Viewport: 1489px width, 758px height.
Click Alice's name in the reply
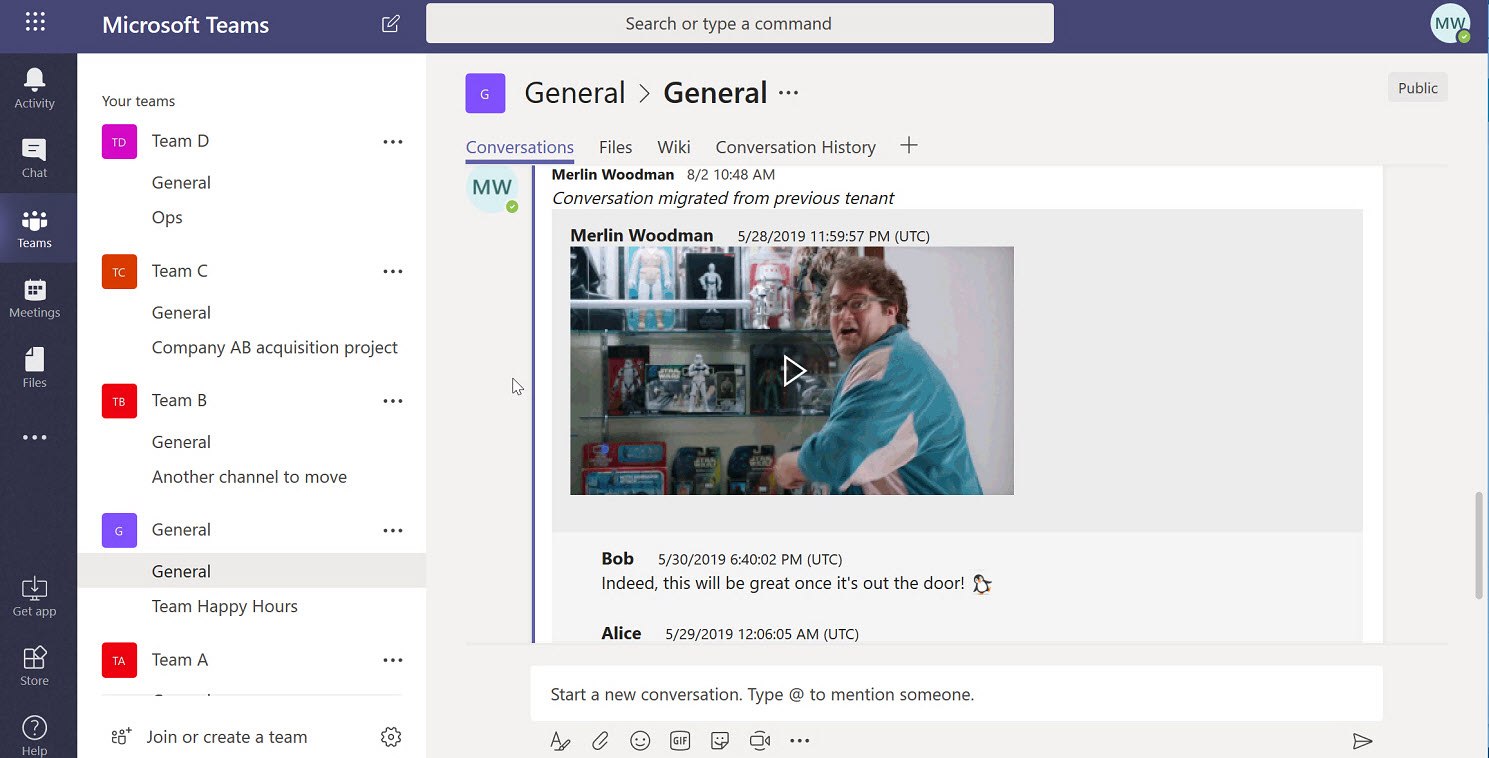click(621, 633)
